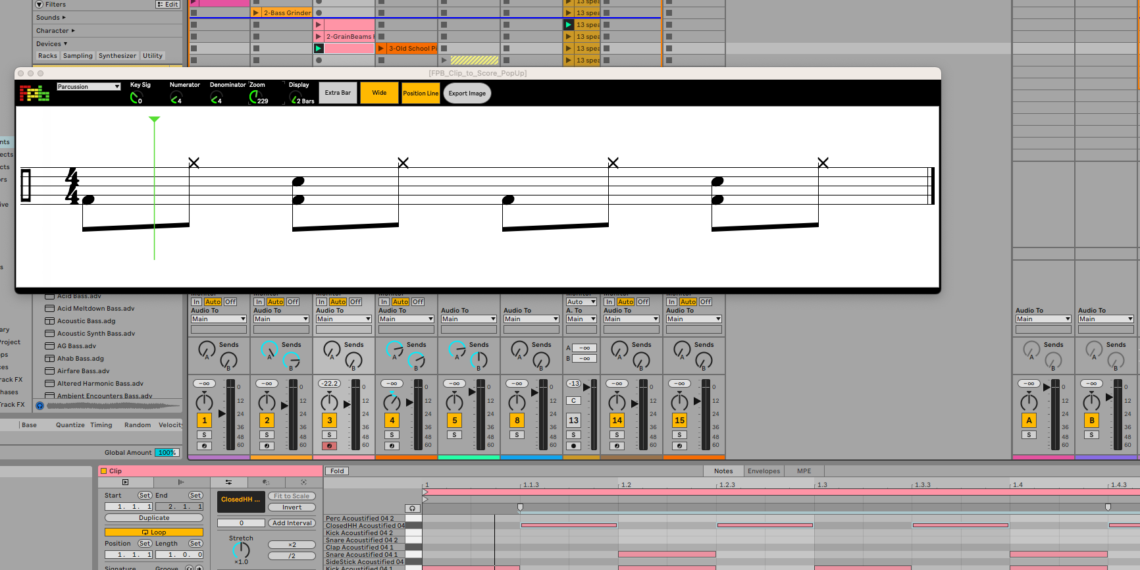Toggle the Position Line button

[420, 93]
